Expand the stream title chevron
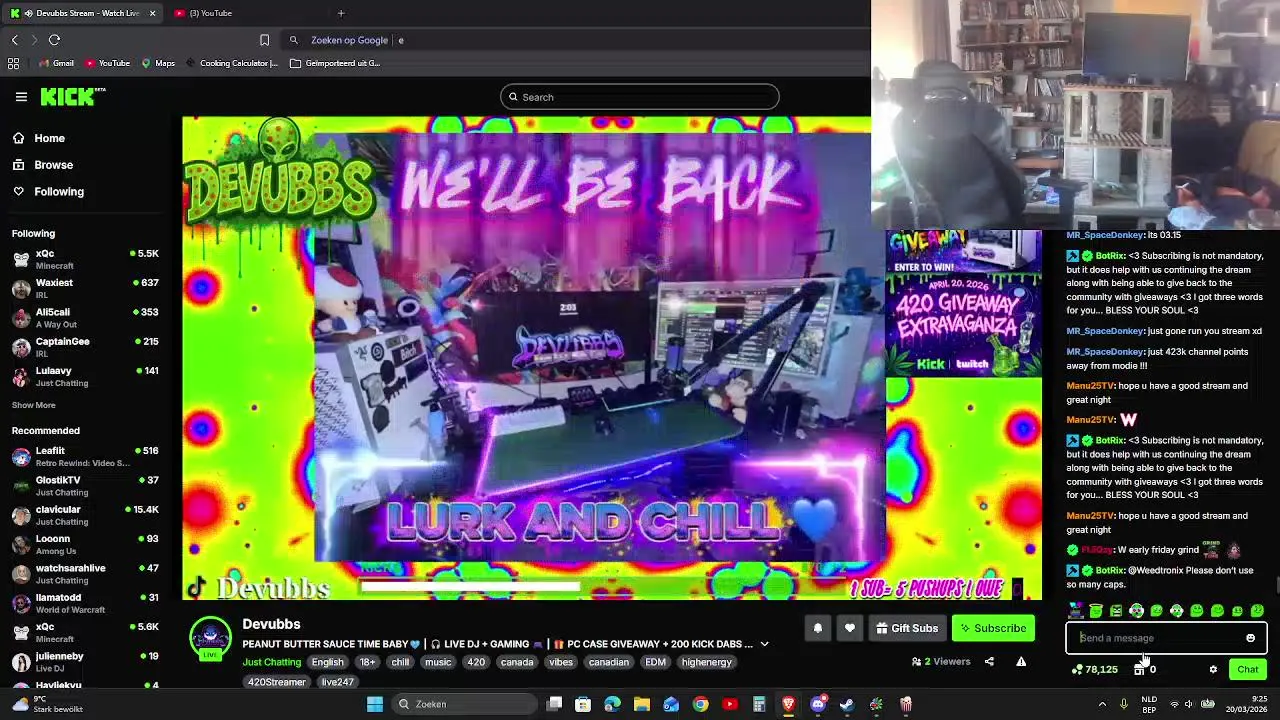 pyautogui.click(x=764, y=645)
